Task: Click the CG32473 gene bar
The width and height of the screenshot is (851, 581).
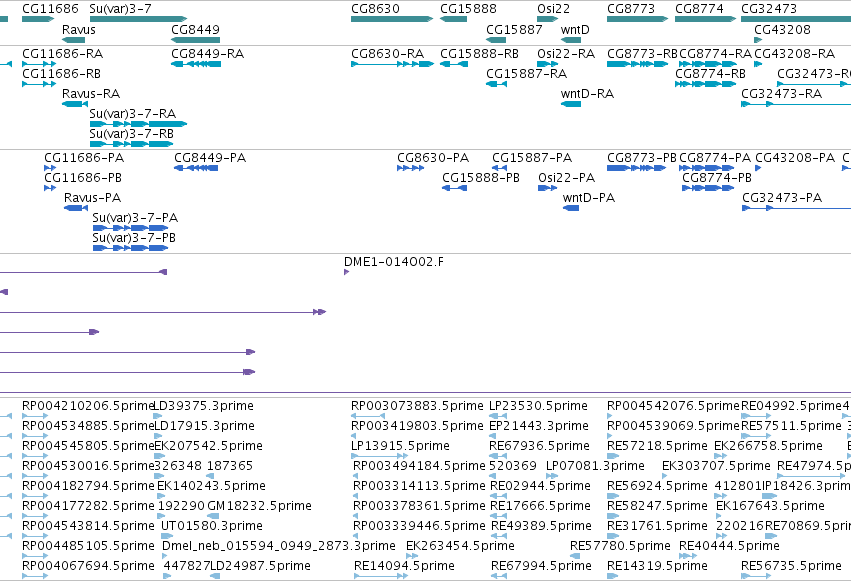Action: pos(796,19)
